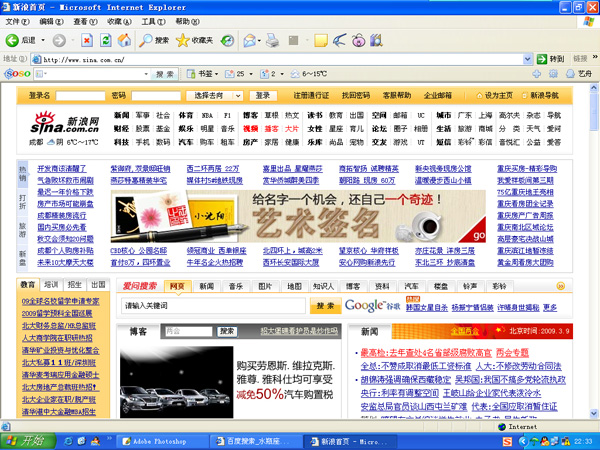Image resolution: width=600 pixels, height=450 pixels.
Task: Expand the 书签 bookmarks dropdown in SOSO toolbar
Action: (206, 74)
